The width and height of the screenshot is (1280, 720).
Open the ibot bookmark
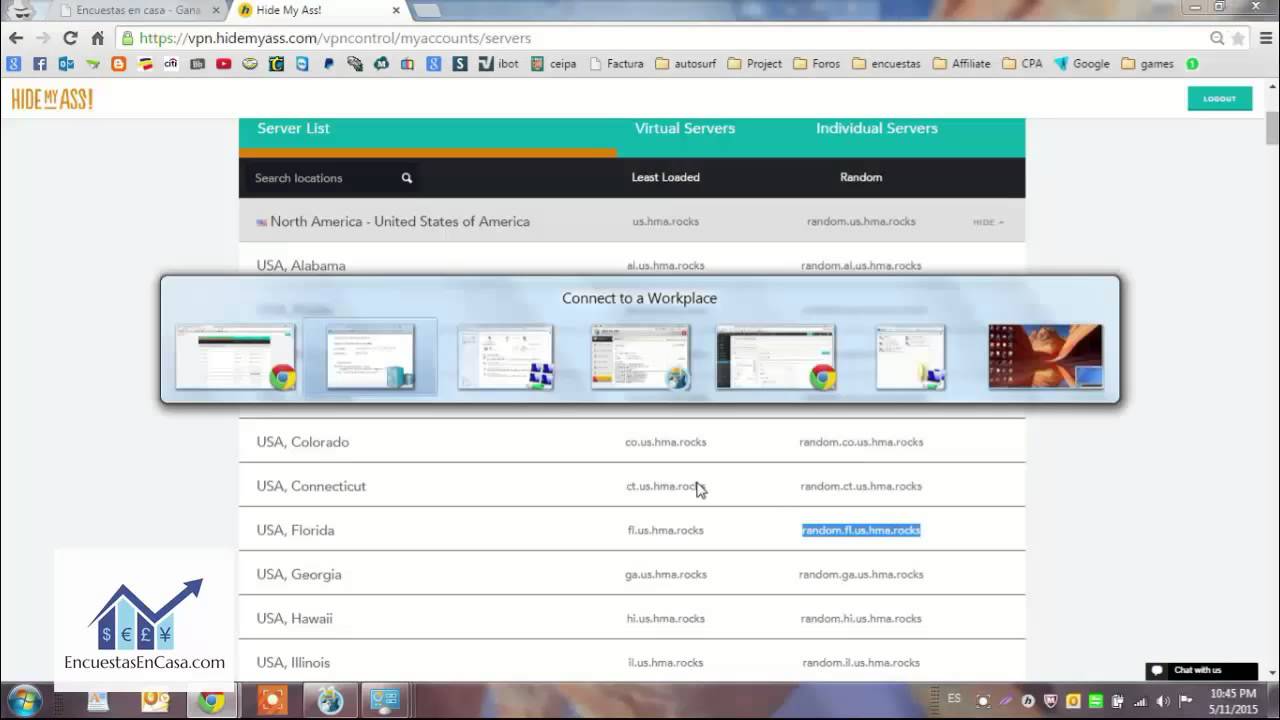(499, 63)
